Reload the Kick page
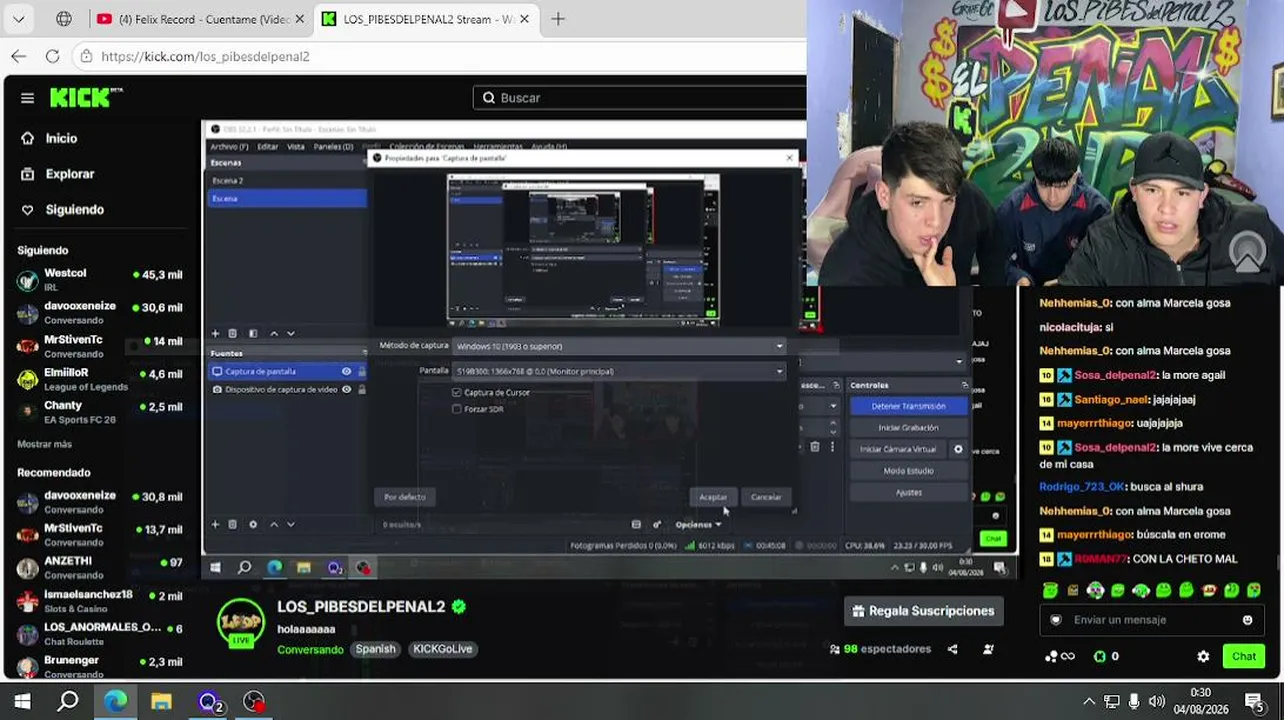Screen dimensions: 1284x720 click(x=52, y=56)
